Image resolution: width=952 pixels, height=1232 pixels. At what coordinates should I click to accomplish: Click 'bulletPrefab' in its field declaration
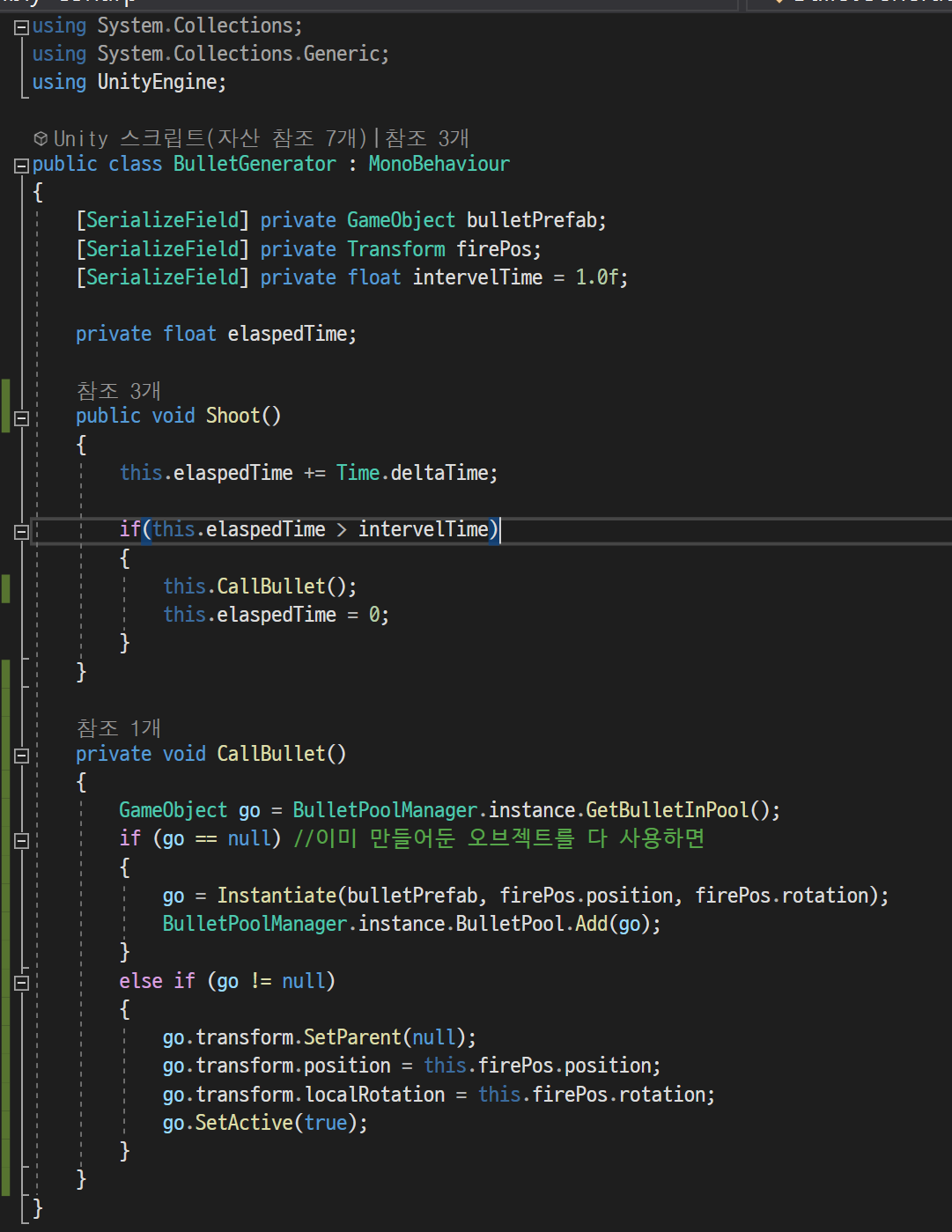(531, 220)
